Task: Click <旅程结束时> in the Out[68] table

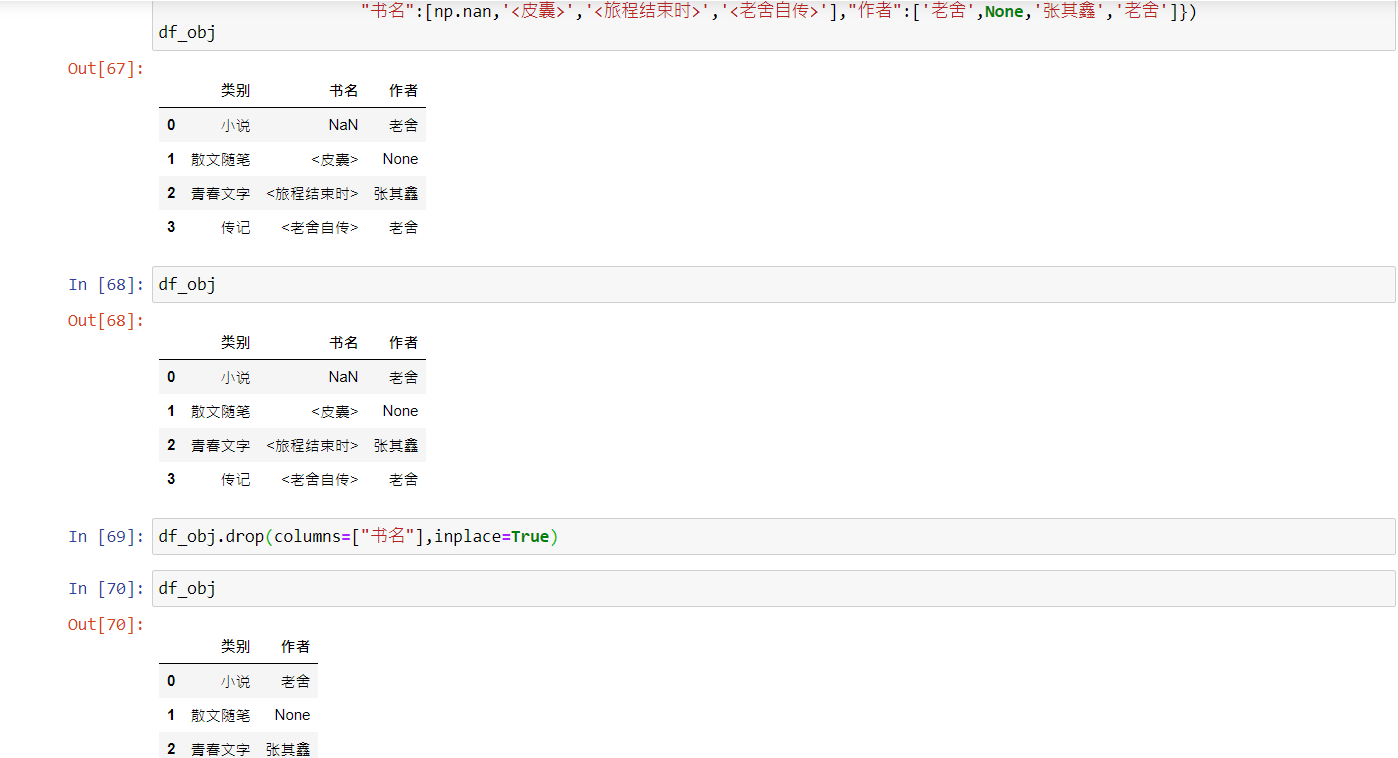Action: [313, 445]
